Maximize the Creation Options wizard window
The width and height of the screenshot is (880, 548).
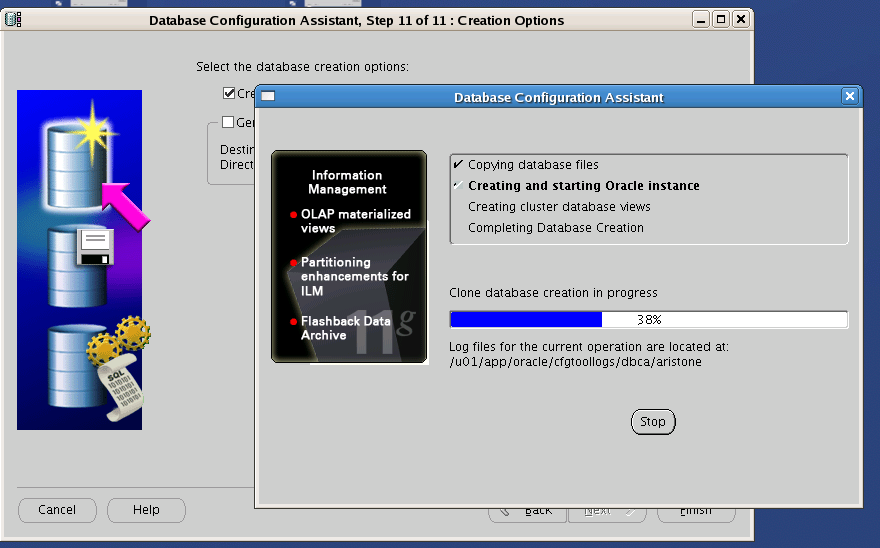(x=721, y=20)
